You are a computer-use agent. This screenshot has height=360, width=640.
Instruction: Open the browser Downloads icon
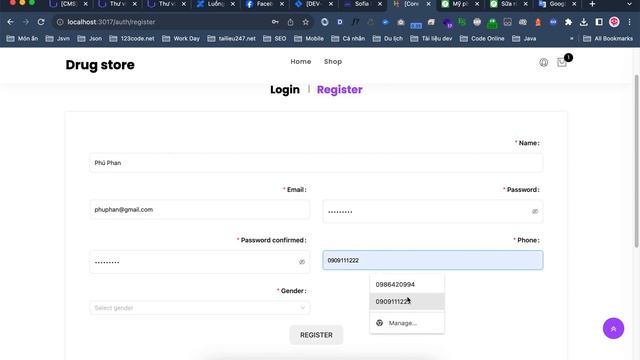[584, 22]
